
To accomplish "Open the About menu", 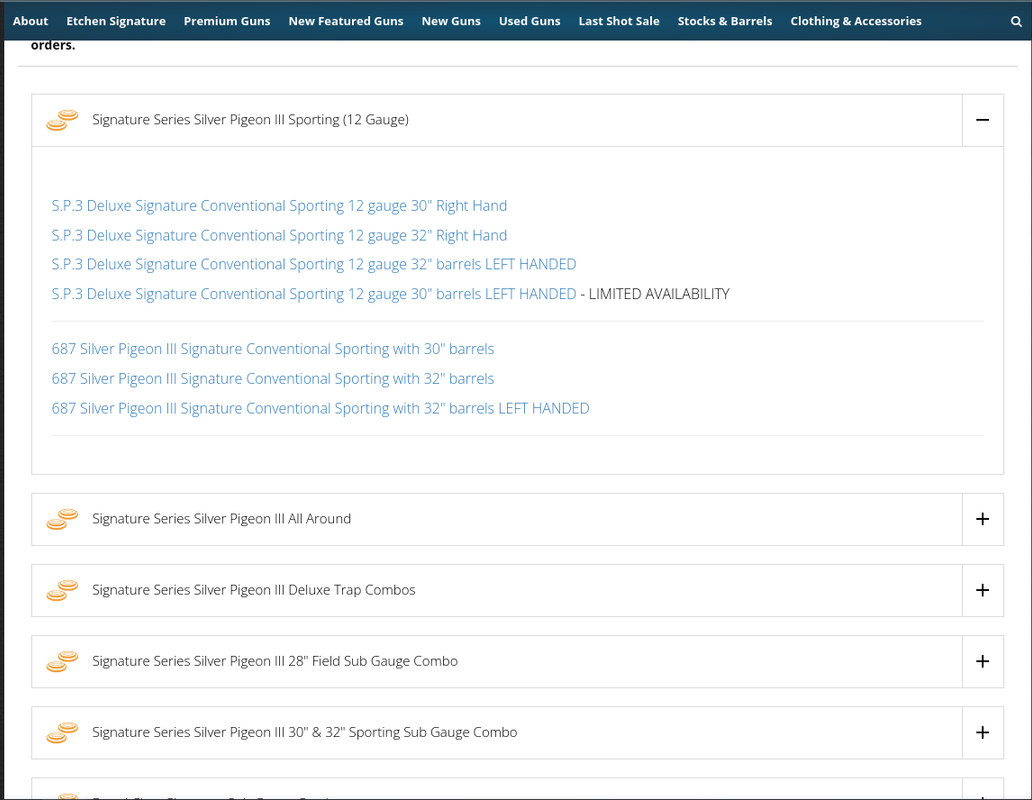I will [30, 21].
